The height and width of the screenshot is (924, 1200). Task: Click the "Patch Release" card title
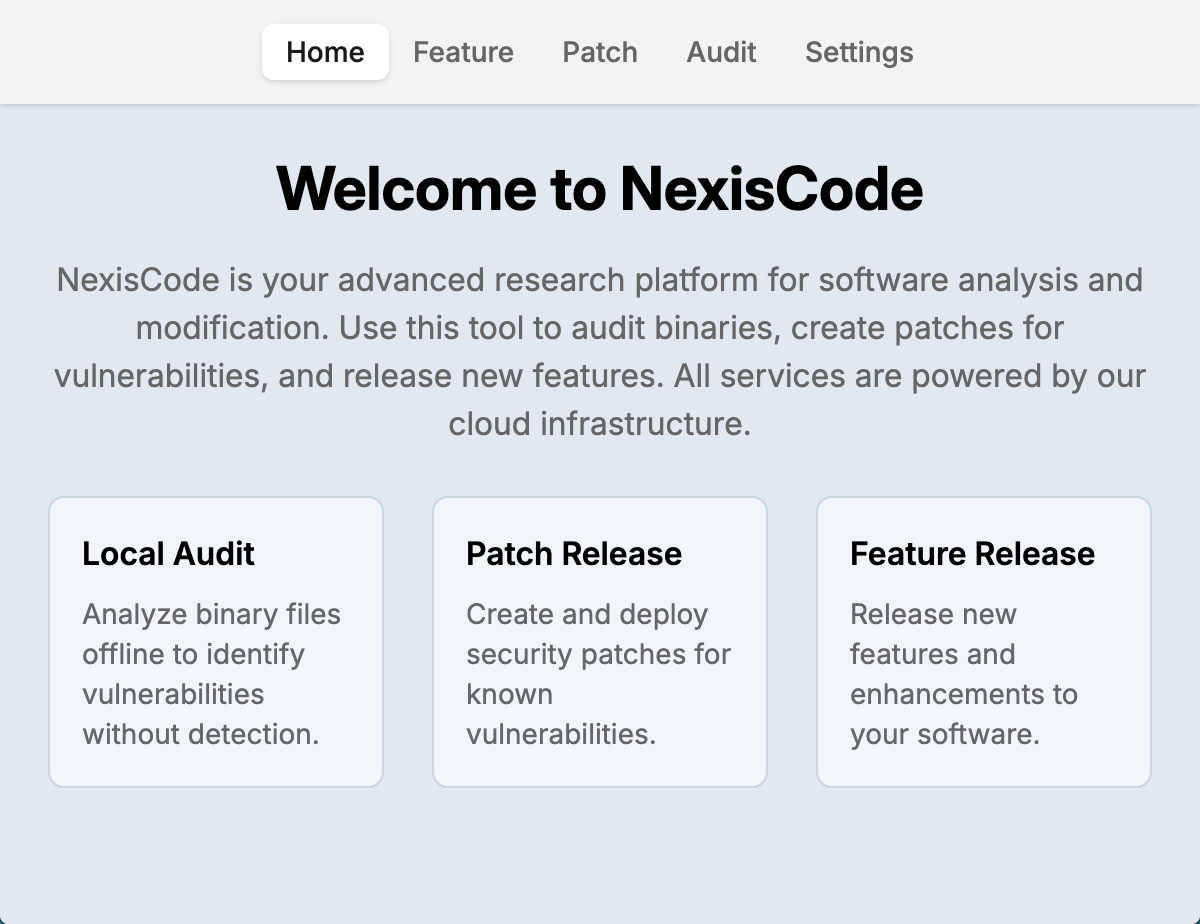[574, 554]
